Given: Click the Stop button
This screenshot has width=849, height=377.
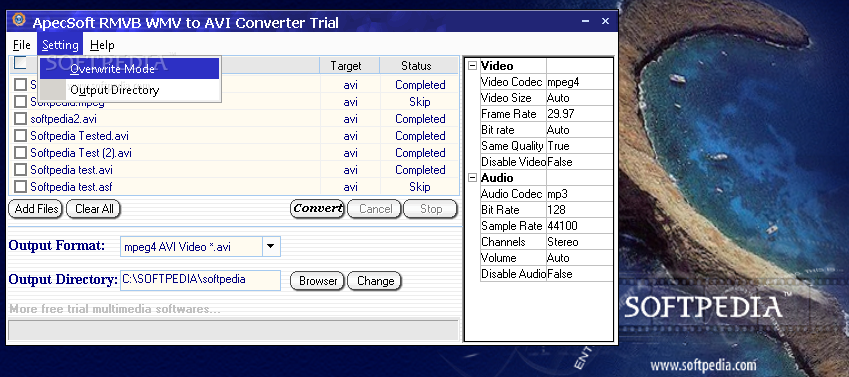Looking at the screenshot, I should (x=431, y=209).
